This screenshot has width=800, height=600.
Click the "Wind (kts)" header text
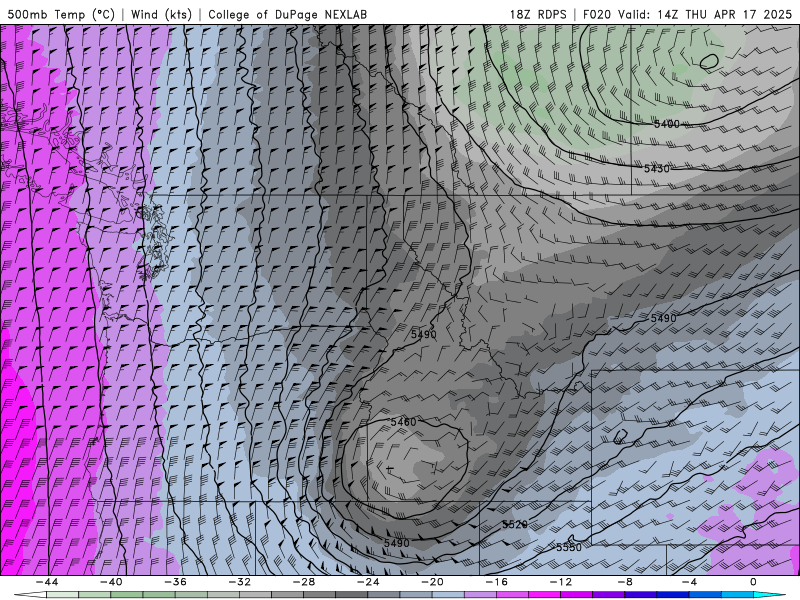tap(161, 14)
